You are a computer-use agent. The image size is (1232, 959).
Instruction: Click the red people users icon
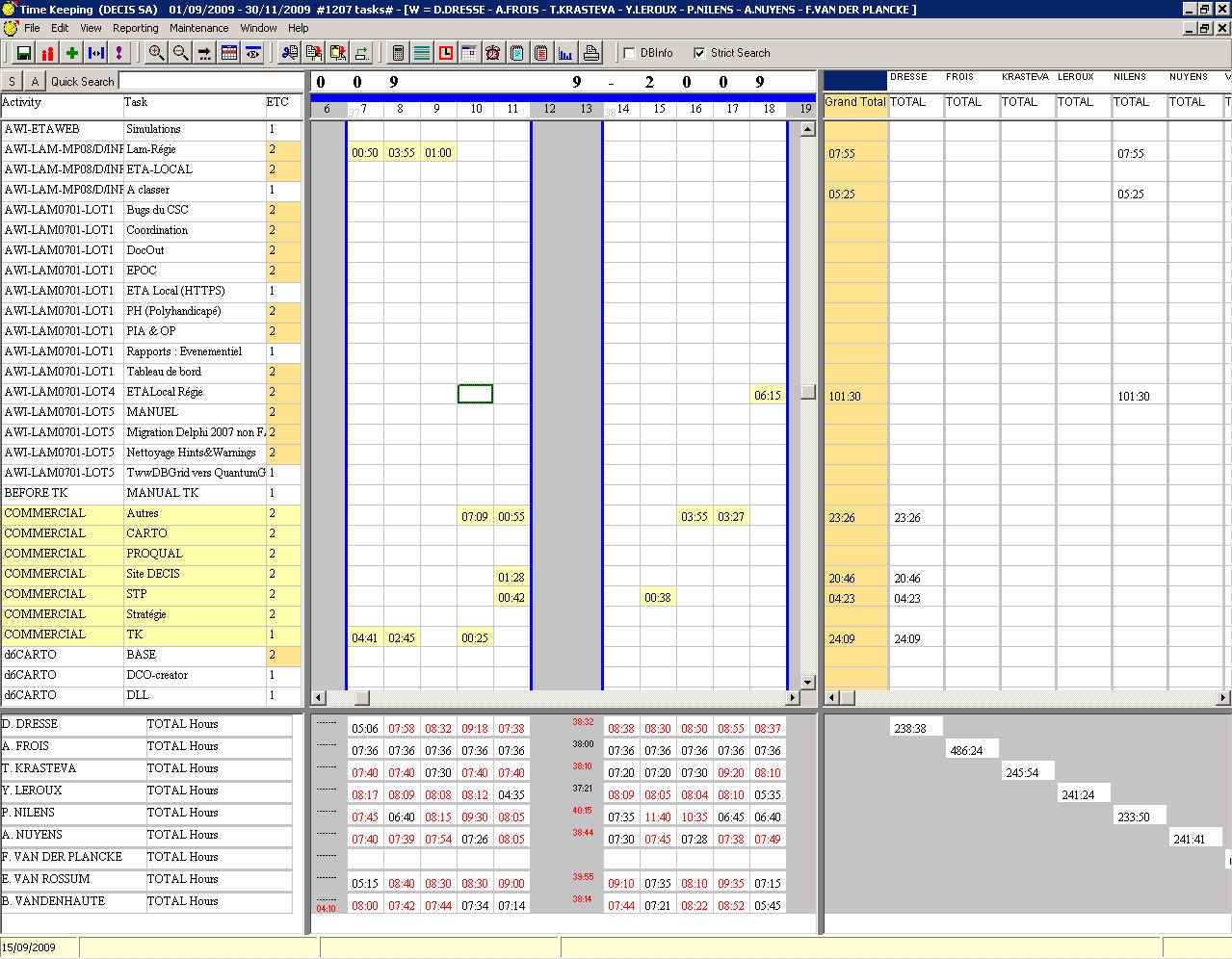click(47, 53)
